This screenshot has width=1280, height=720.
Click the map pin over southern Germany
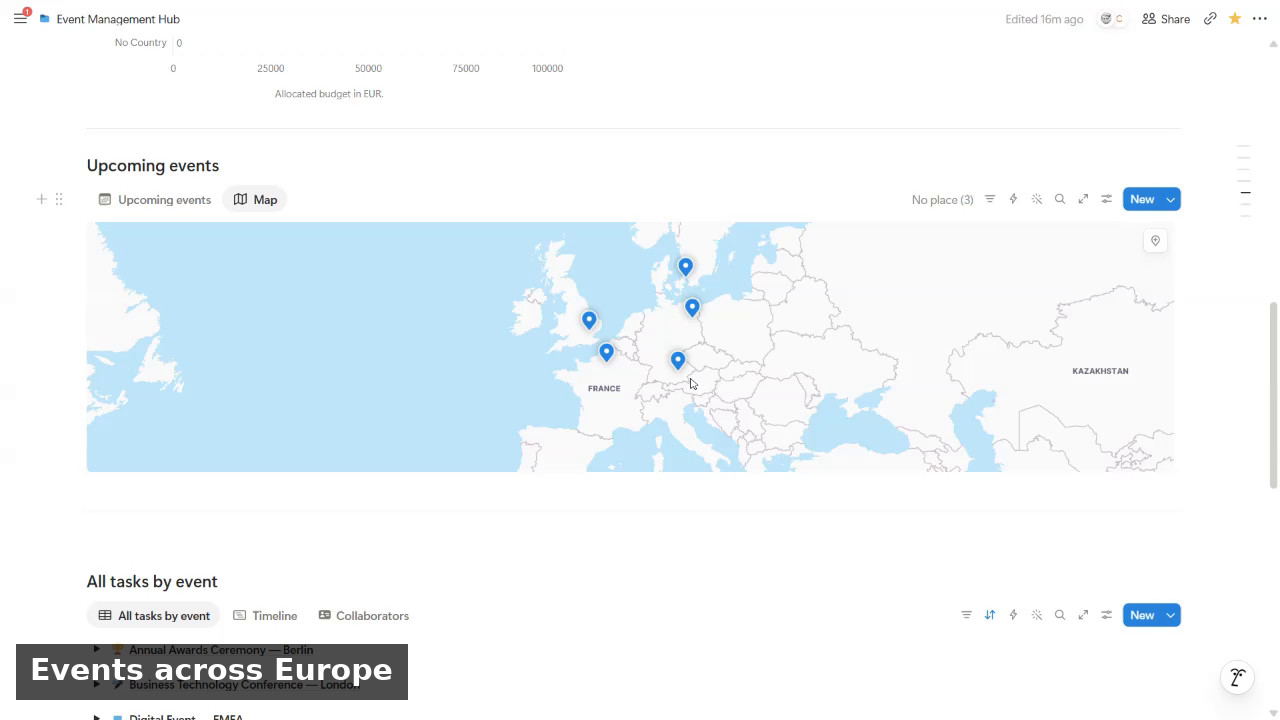678,359
